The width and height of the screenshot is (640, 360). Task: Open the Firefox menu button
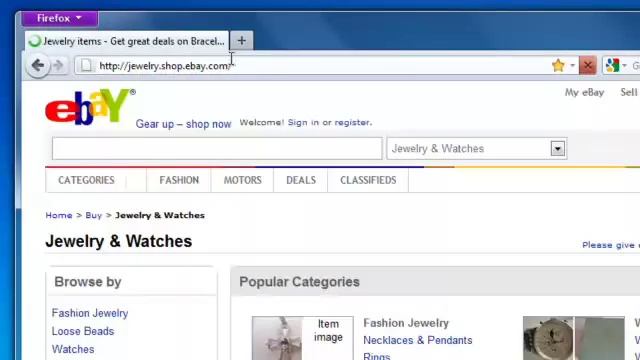(x=60, y=18)
